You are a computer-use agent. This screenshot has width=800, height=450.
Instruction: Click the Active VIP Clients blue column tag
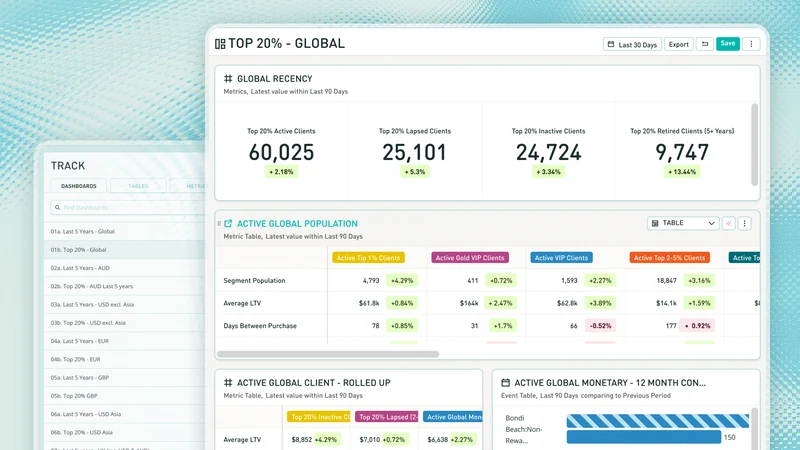(561, 258)
